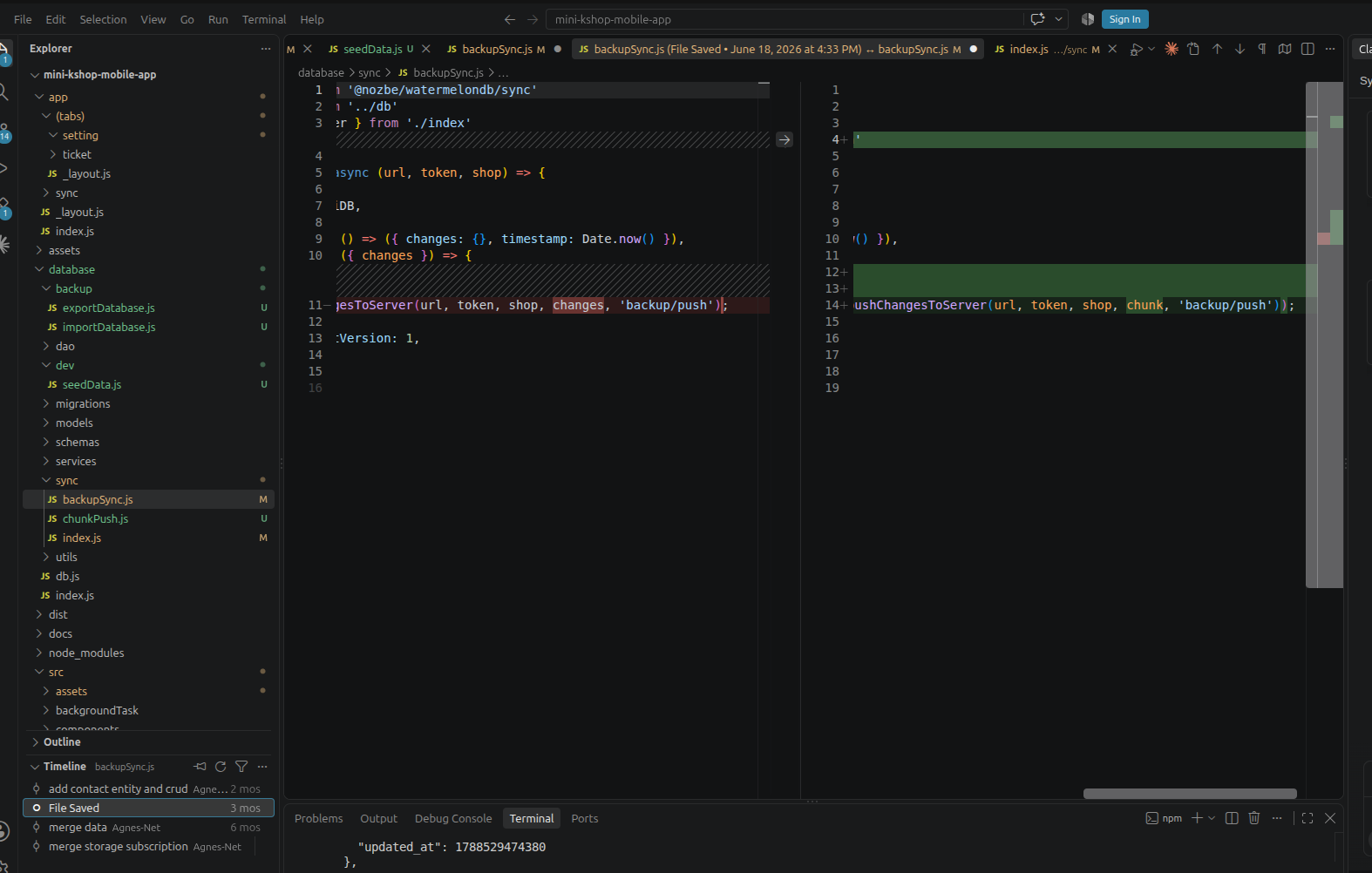Expand the migrations folder
Viewport: 1372px width, 873px height.
[83, 403]
